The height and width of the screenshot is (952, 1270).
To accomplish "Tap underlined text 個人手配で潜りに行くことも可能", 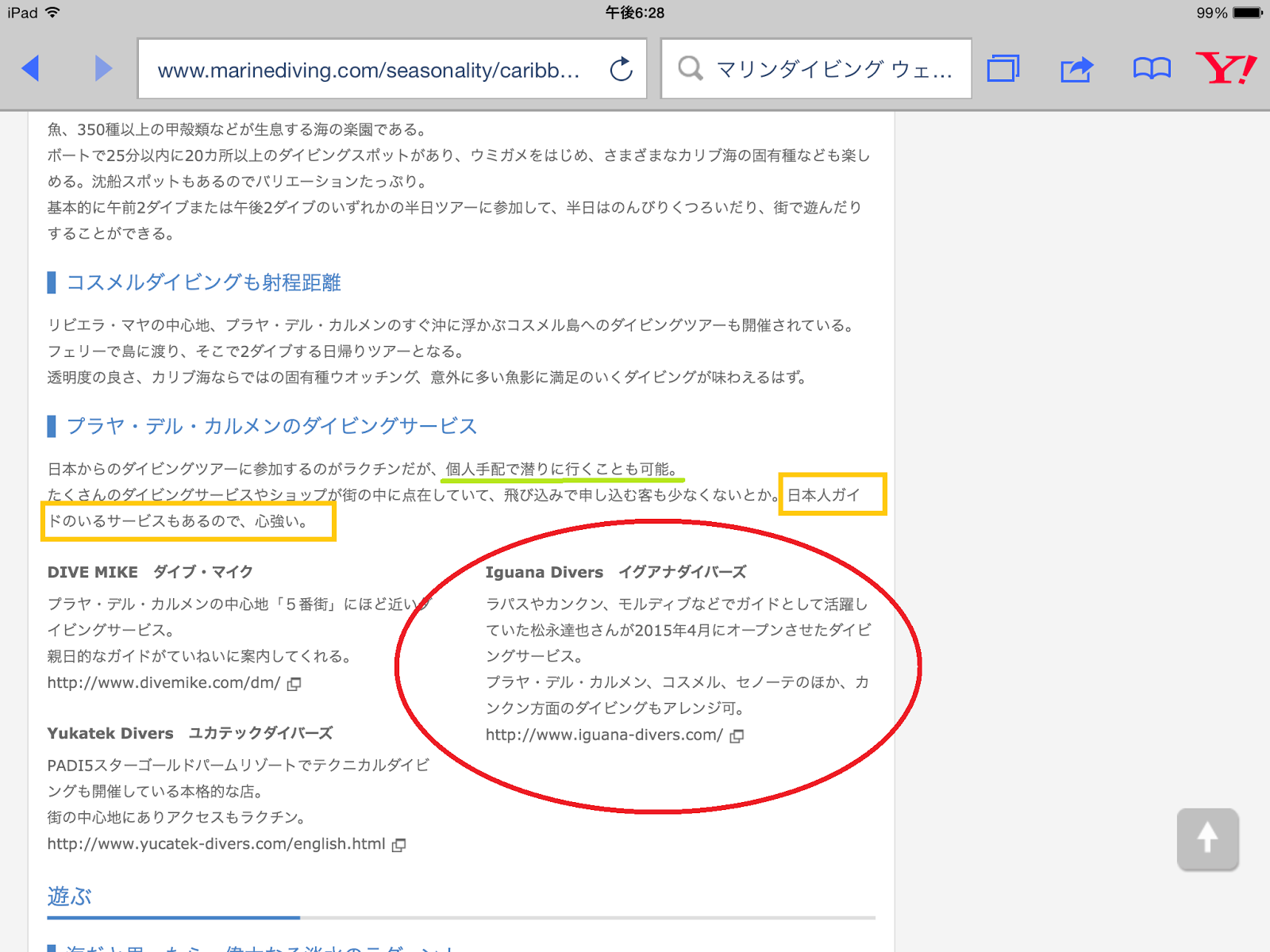I will point(560,469).
